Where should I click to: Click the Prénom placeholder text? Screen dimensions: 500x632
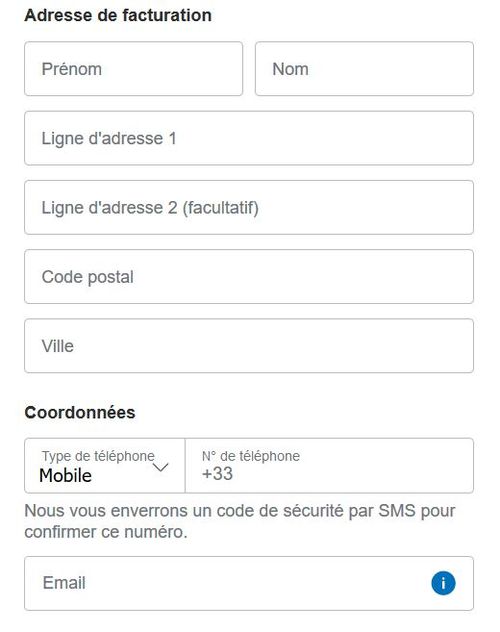[72, 69]
